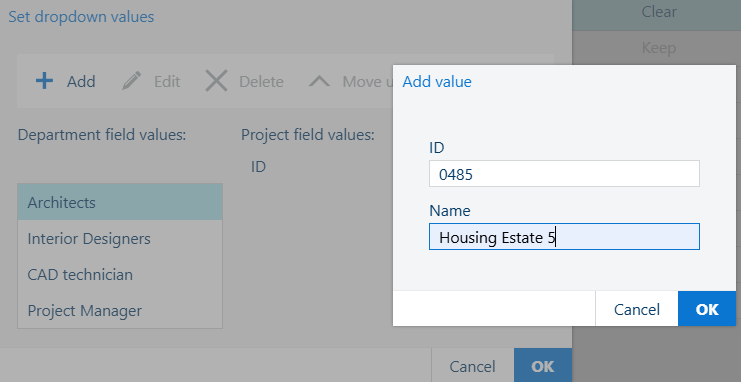This screenshot has width=741, height=382.
Task: Click the plus Add icon
Action: click(44, 81)
